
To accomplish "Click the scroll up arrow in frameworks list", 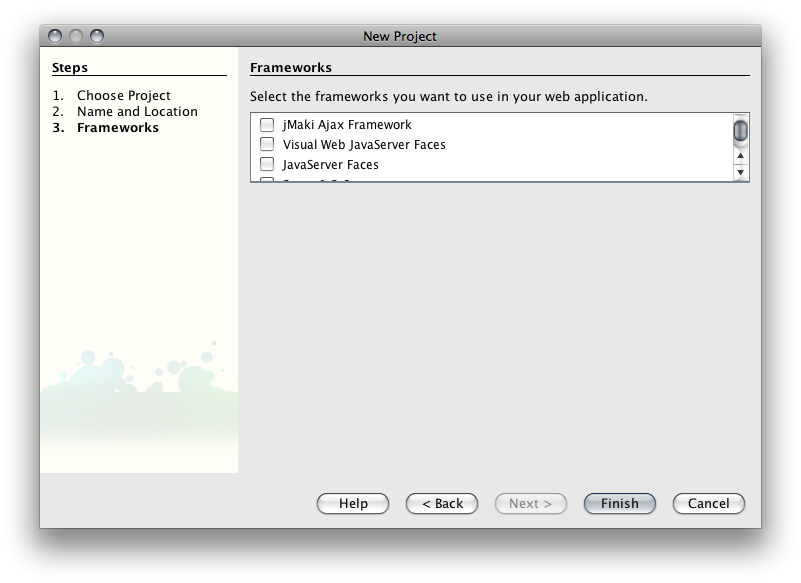I will pos(740,156).
